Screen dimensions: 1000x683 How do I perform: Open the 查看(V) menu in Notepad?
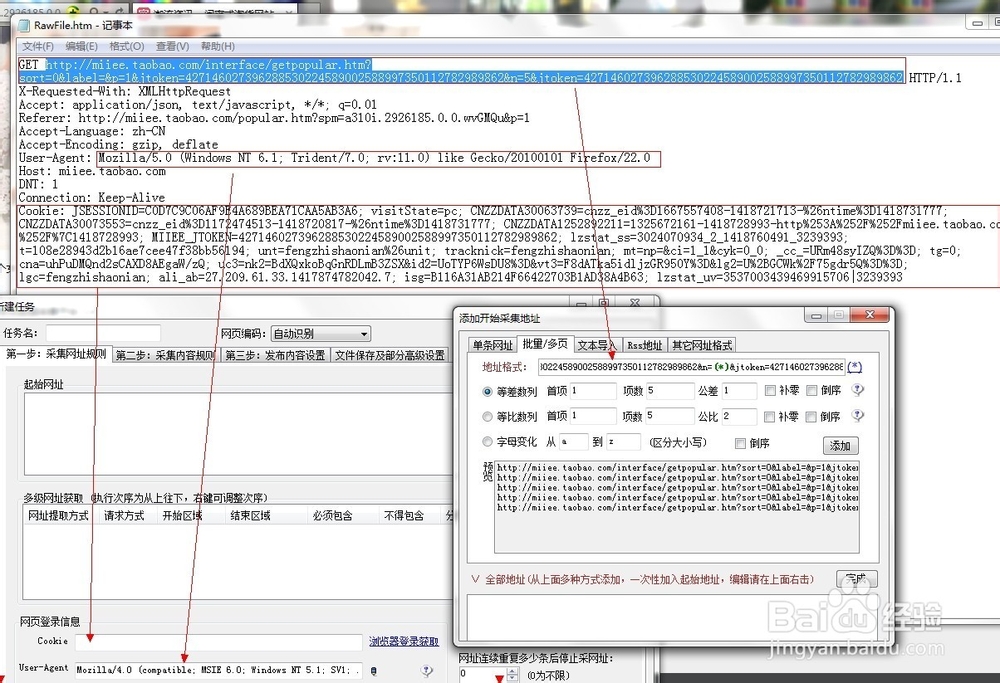tap(172, 47)
